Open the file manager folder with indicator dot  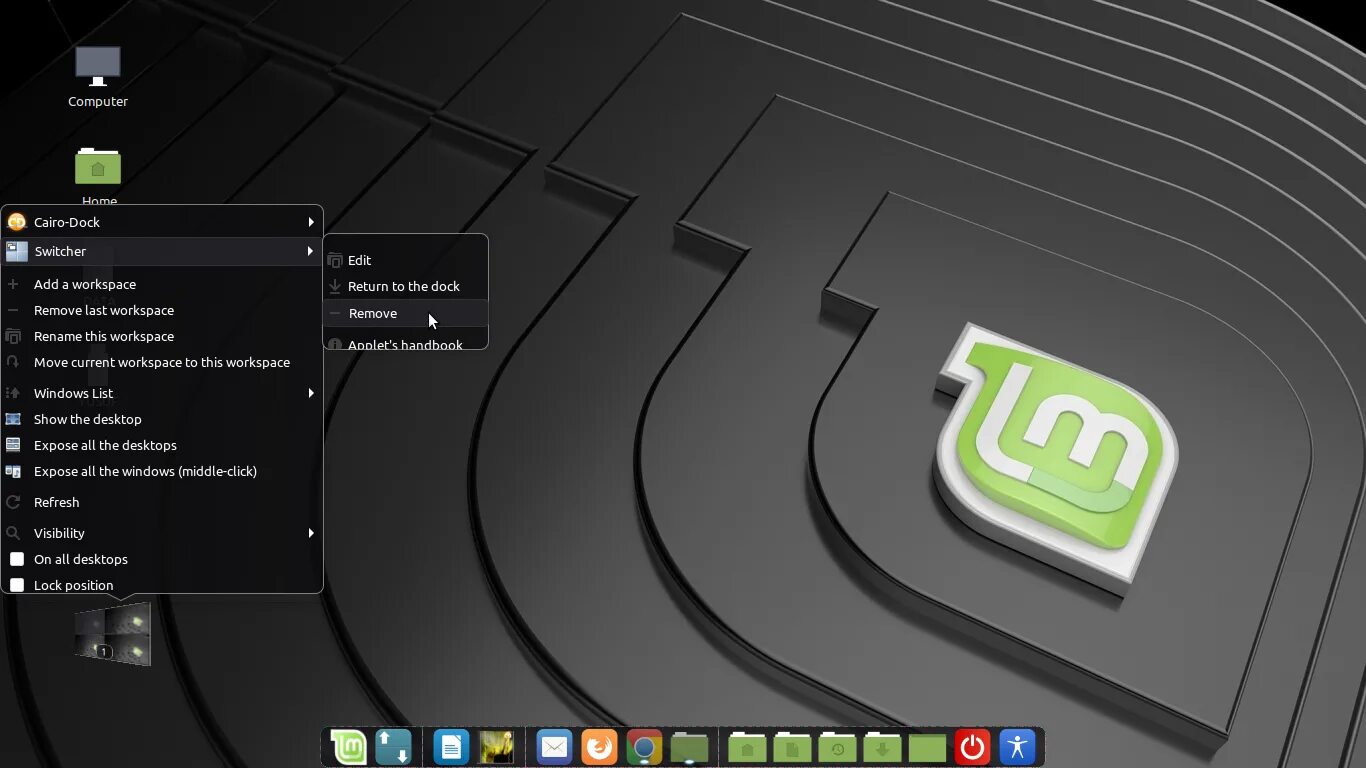689,747
